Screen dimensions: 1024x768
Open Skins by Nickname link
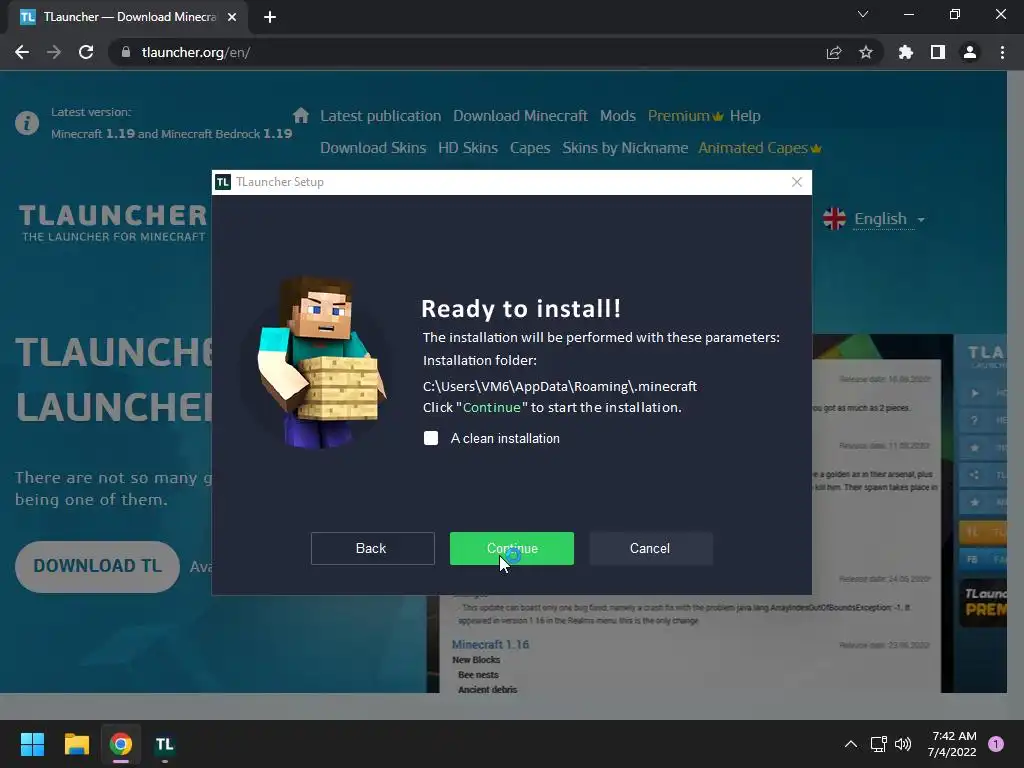pyautogui.click(x=625, y=148)
